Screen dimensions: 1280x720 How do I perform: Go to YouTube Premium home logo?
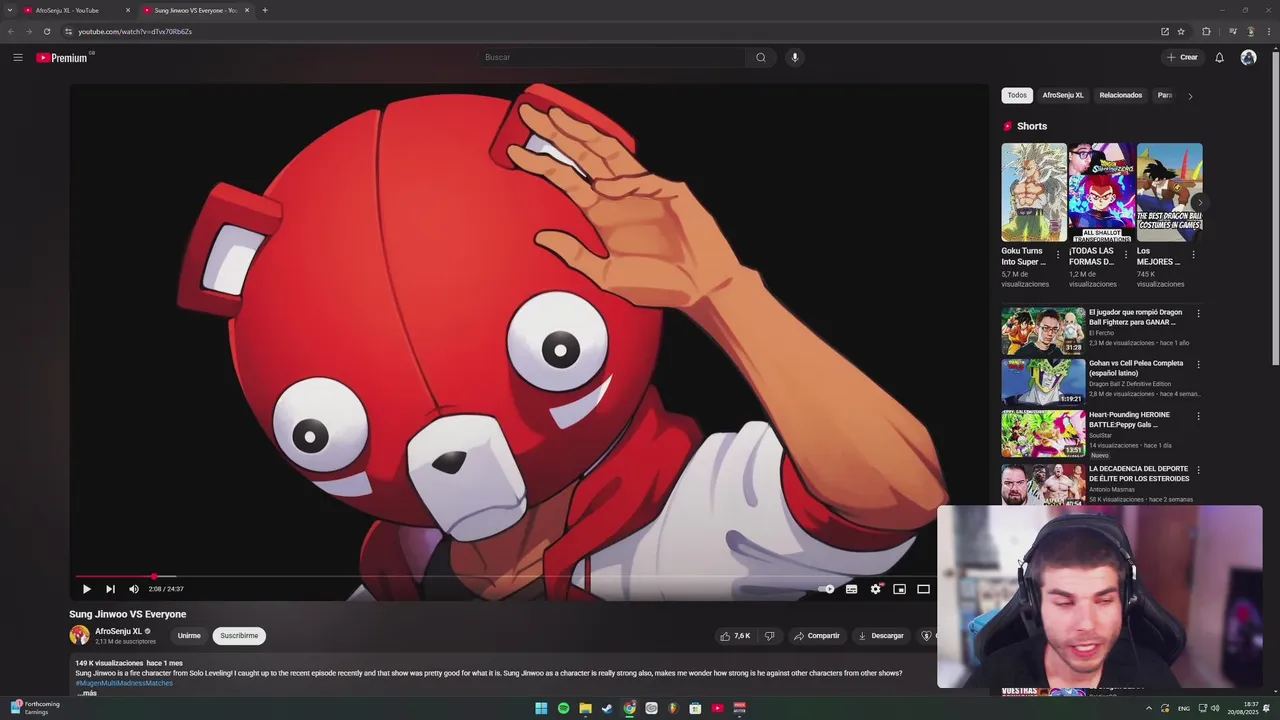(x=62, y=58)
